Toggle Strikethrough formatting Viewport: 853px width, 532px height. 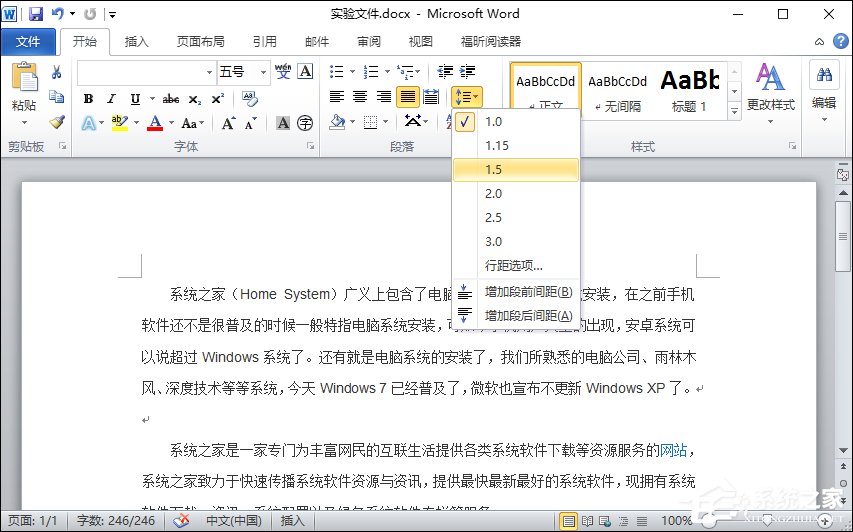[170, 98]
